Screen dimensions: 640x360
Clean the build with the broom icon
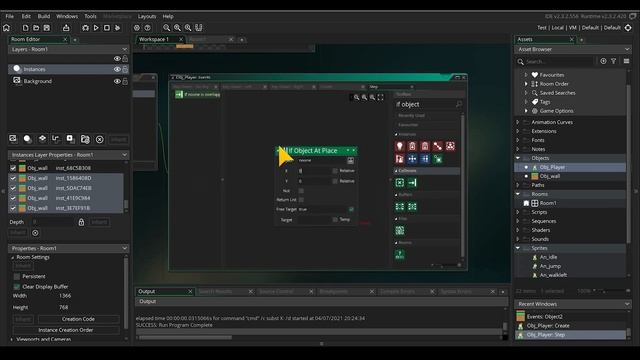tap(118, 28)
